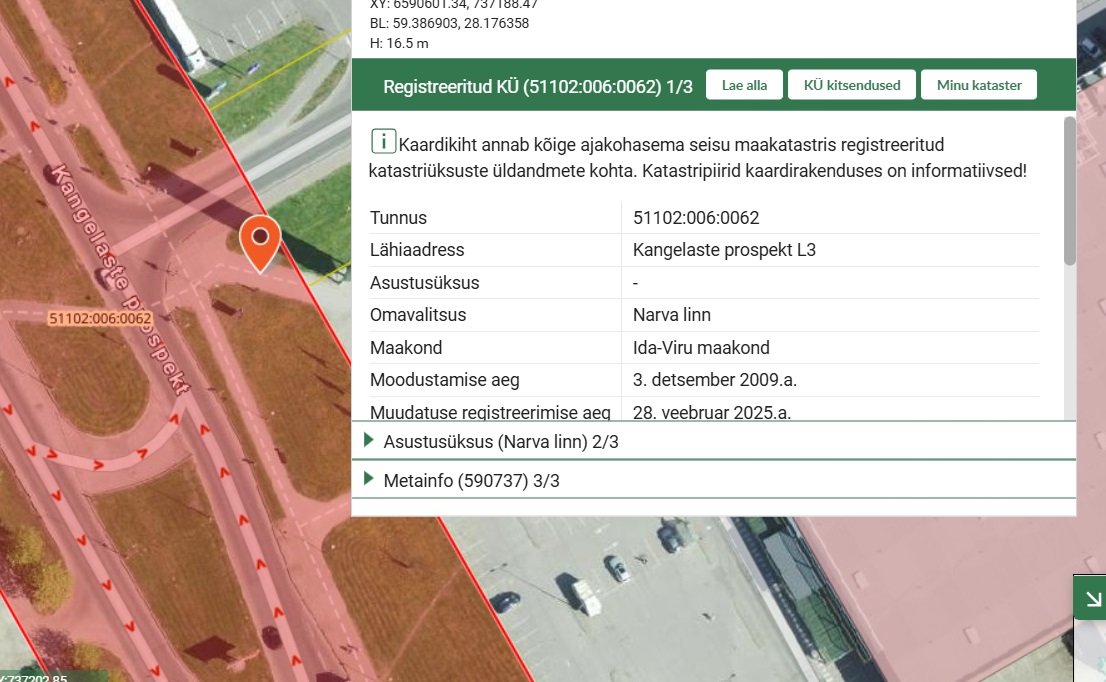This screenshot has height=682, width=1106.
Task: Click the info panel's vertical scrollbar thumb
Action: click(1069, 190)
